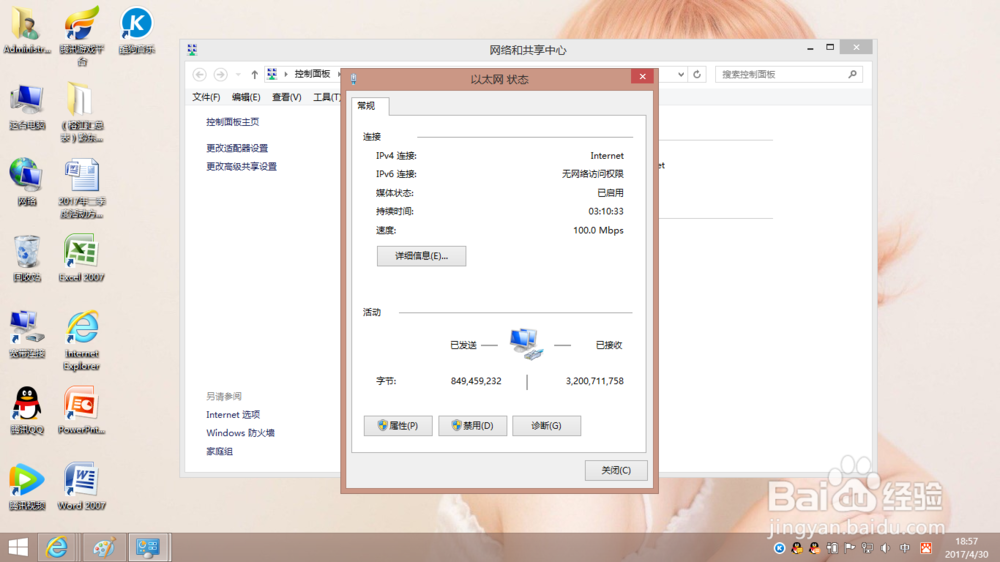The height and width of the screenshot is (562, 1000).
Task: Click the 中 input method indicator
Action: (x=904, y=548)
